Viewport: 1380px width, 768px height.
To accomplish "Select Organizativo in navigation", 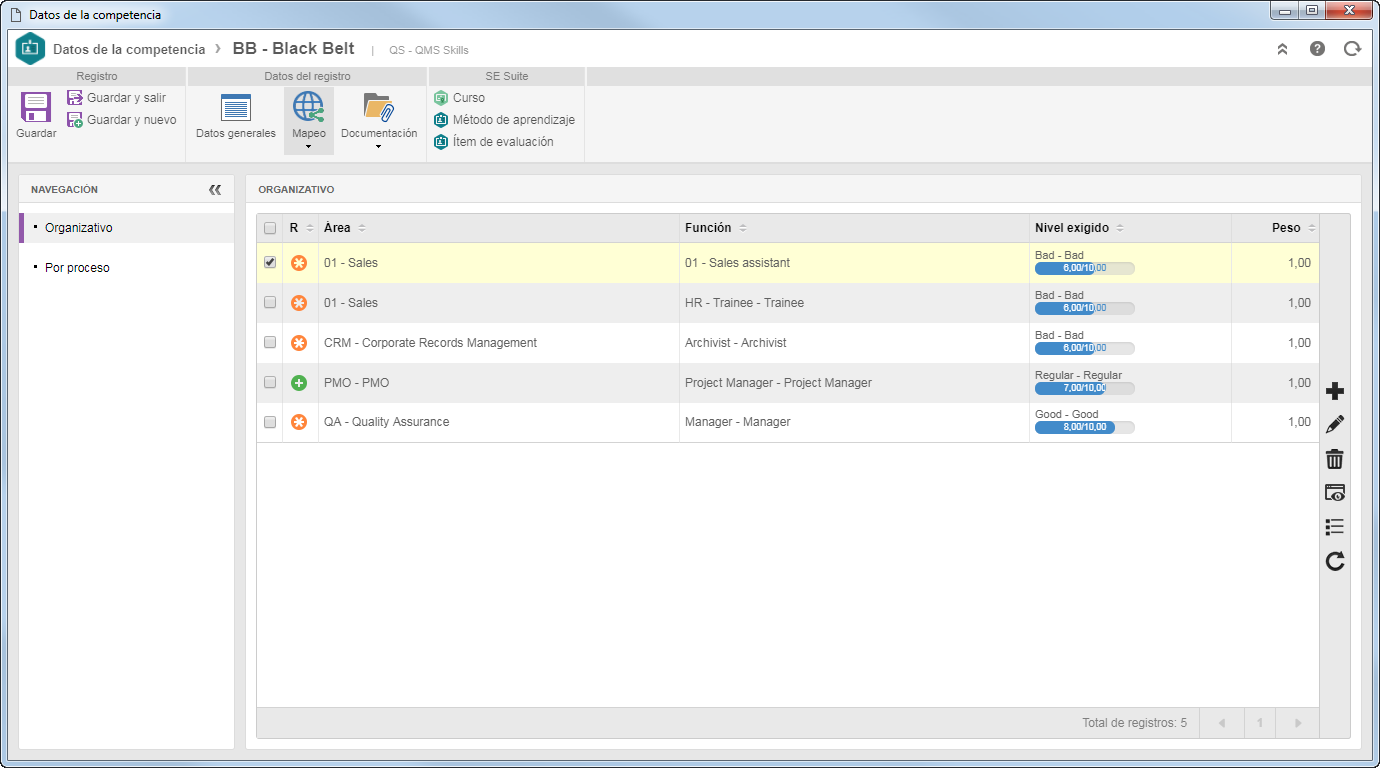I will click(126, 228).
